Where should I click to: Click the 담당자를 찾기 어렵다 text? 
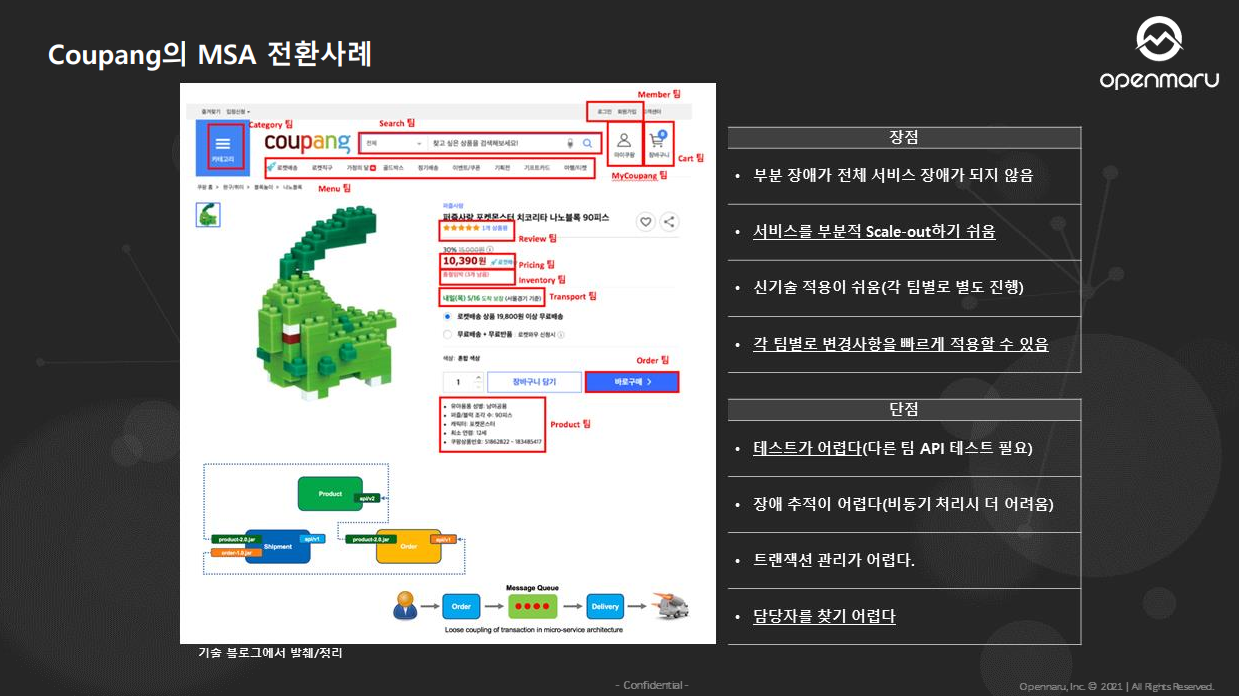(x=824, y=616)
